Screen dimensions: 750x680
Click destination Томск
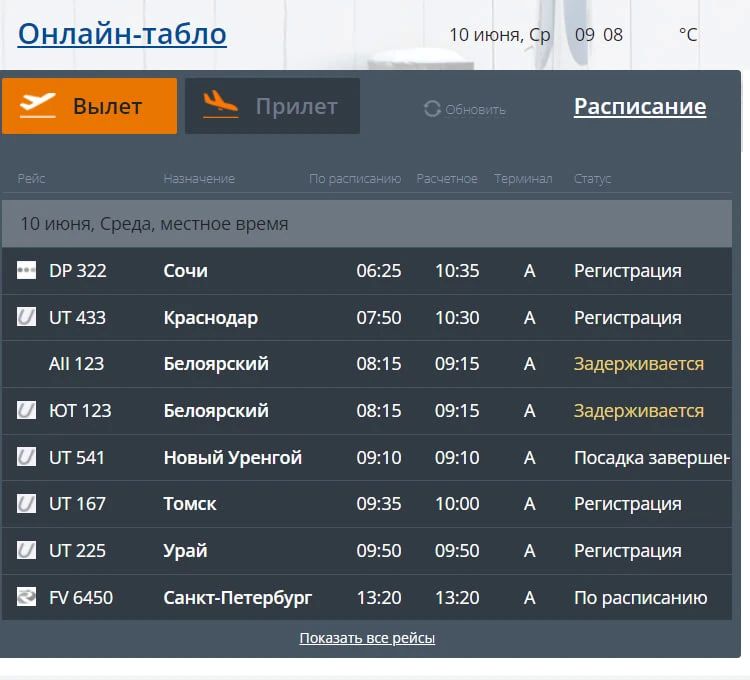point(189,504)
